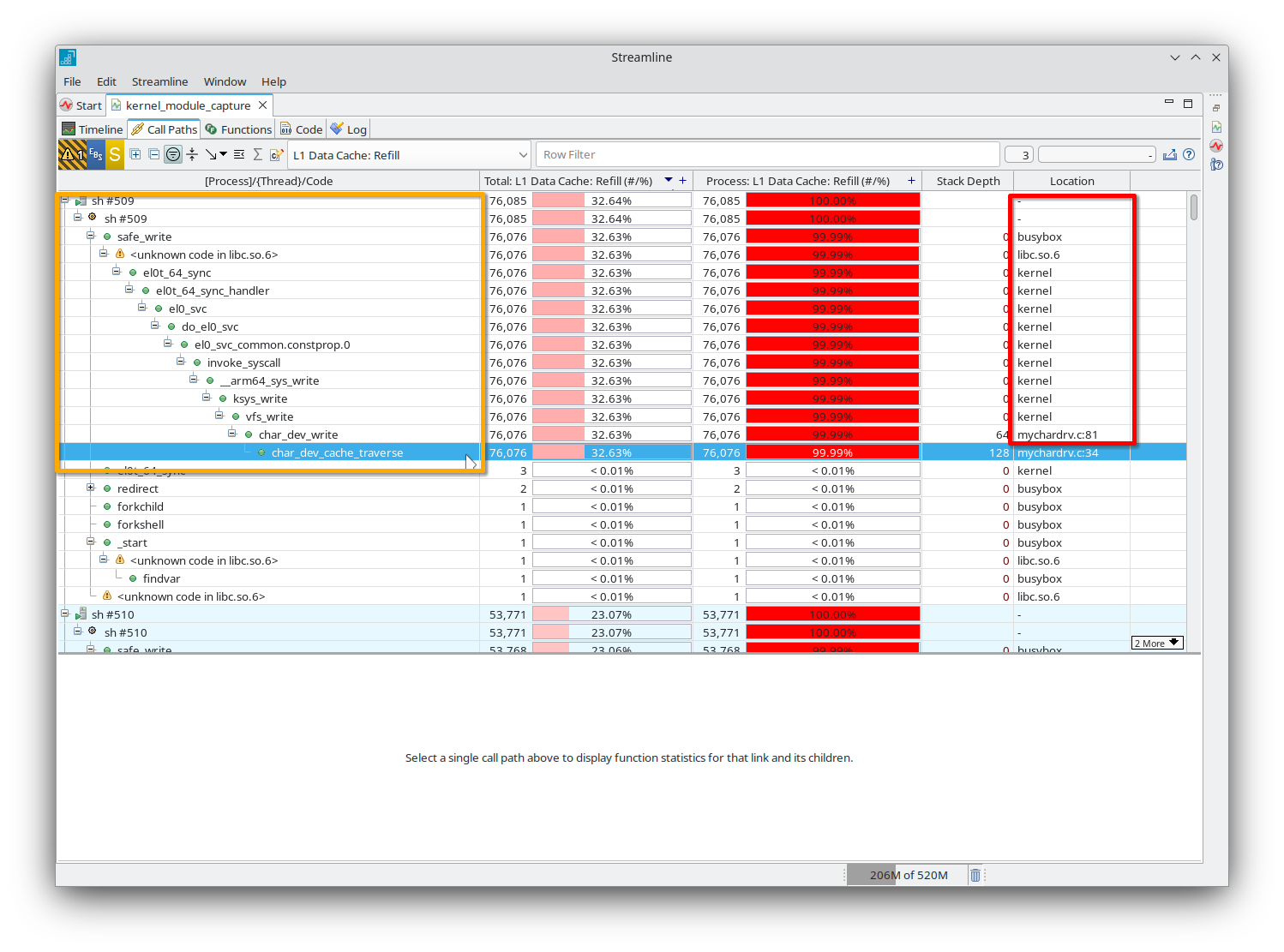Toggle the circled center-view toolbar button
The height and width of the screenshot is (952, 1284).
[172, 154]
